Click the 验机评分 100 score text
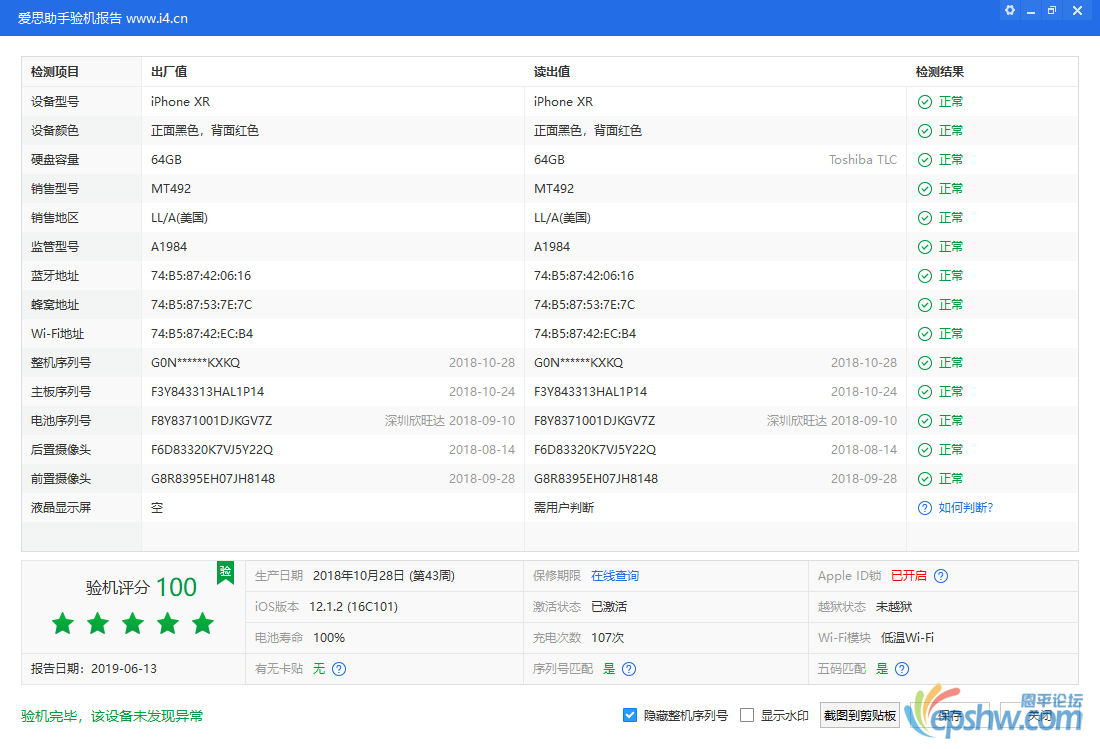 142,587
